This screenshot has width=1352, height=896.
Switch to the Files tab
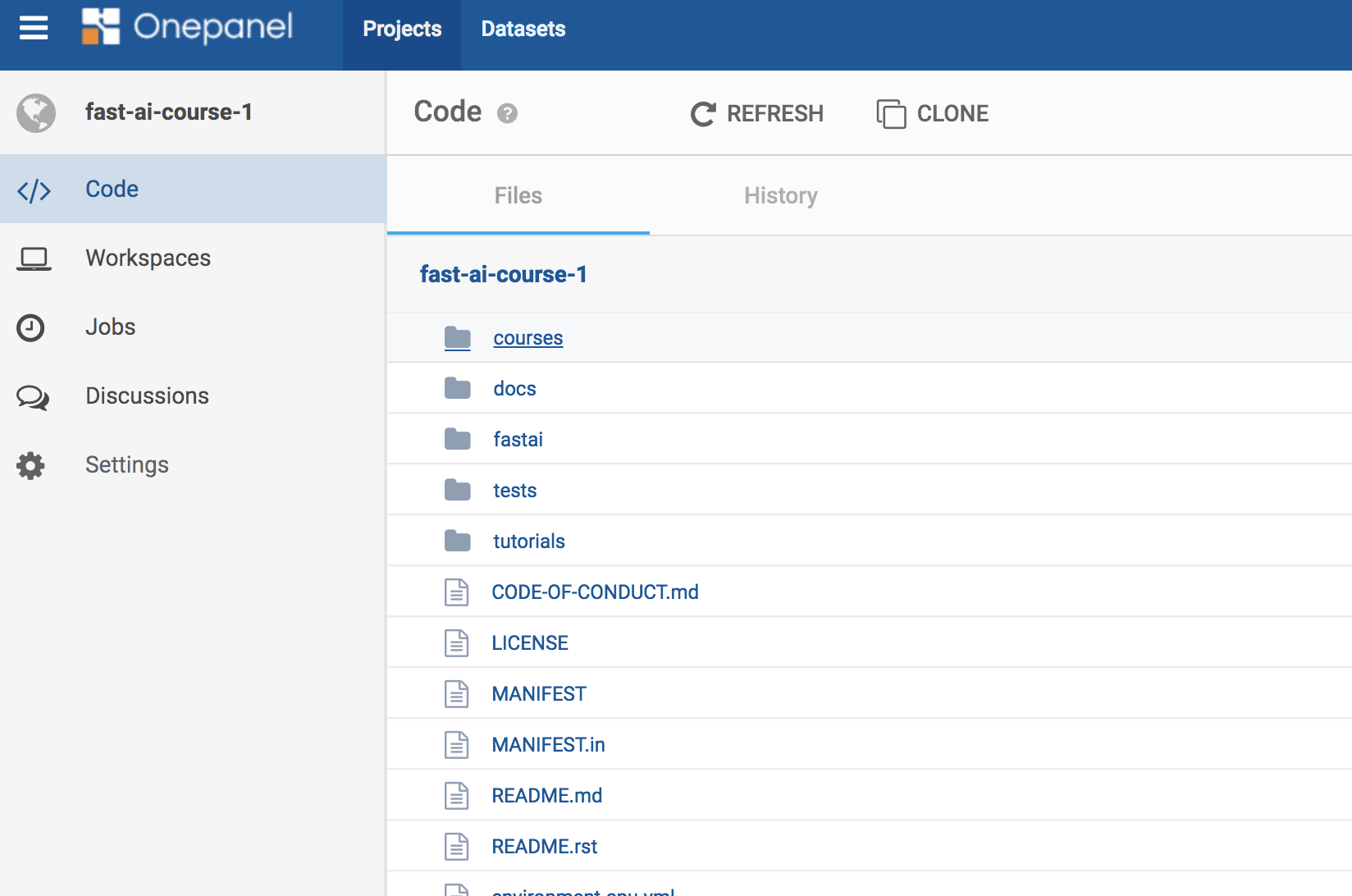click(x=518, y=195)
